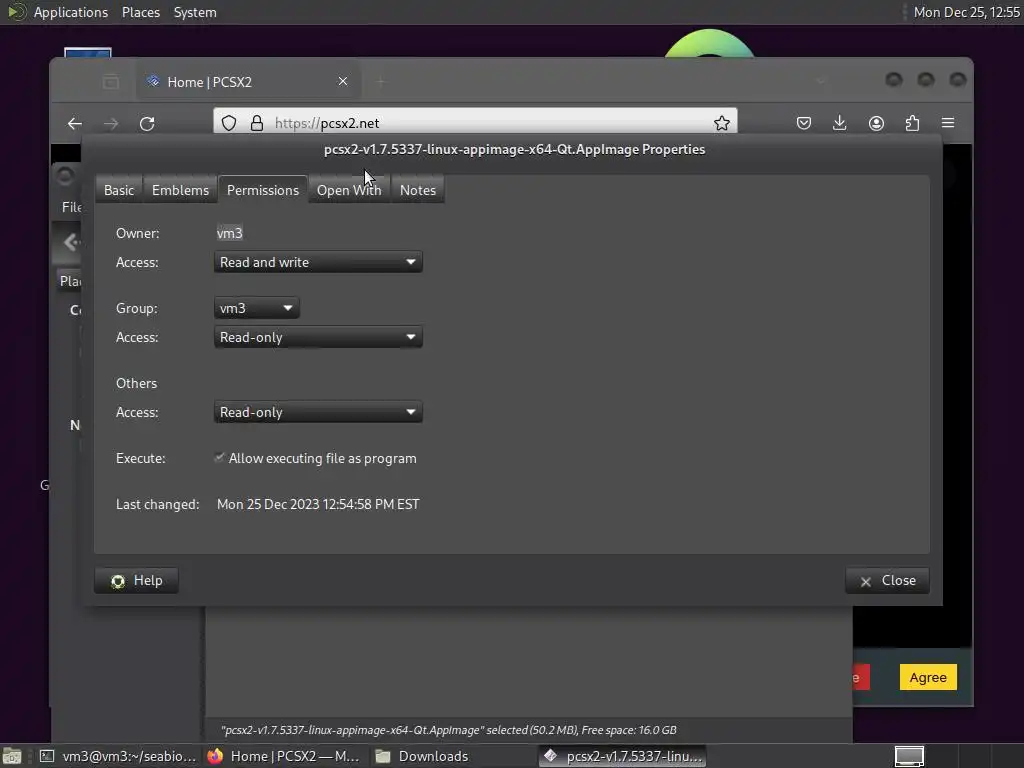Viewport: 1024px width, 768px height.
Task: Click the file manager back arrow
Action: click(x=71, y=242)
